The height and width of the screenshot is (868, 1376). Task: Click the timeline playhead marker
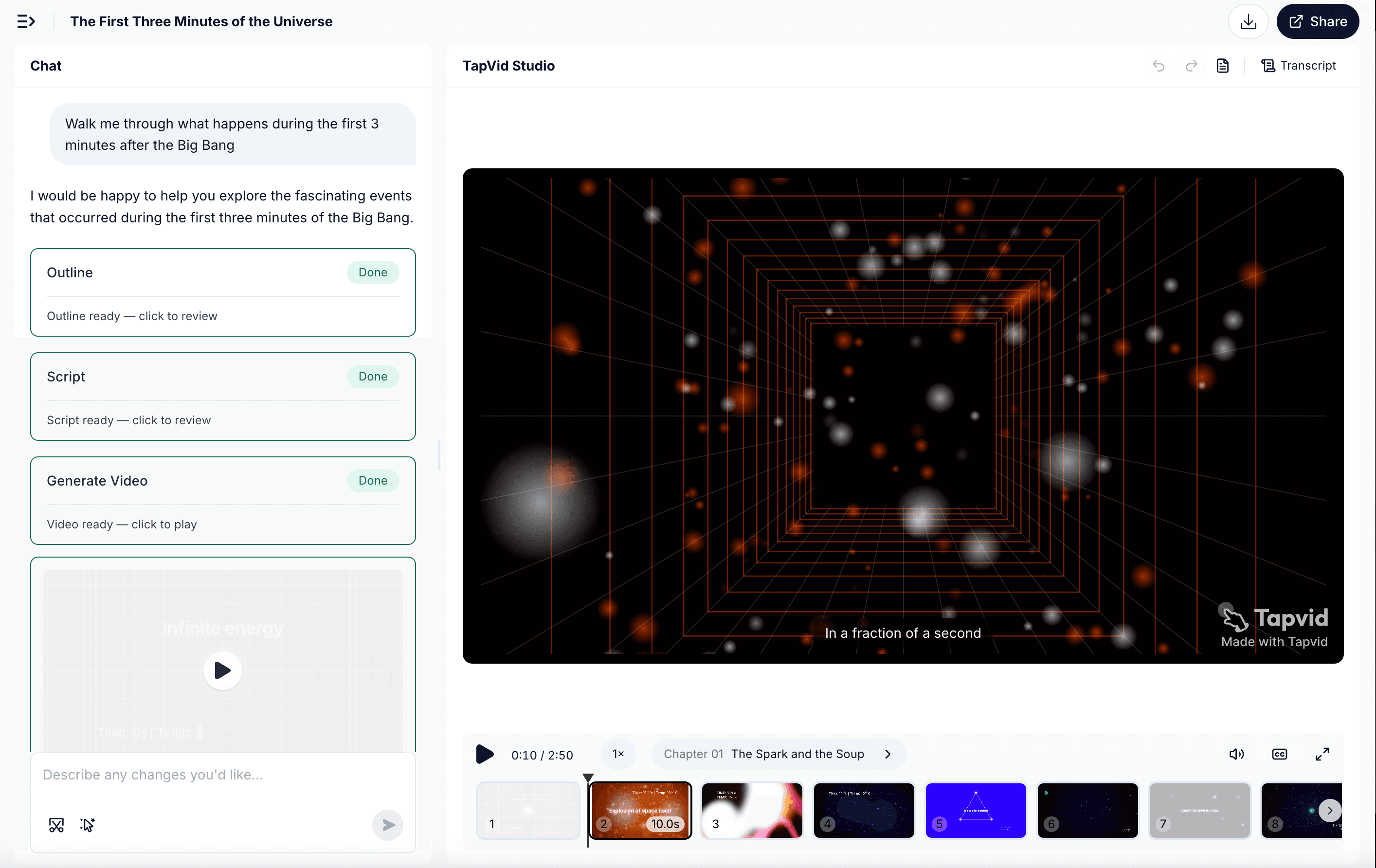coord(588,778)
